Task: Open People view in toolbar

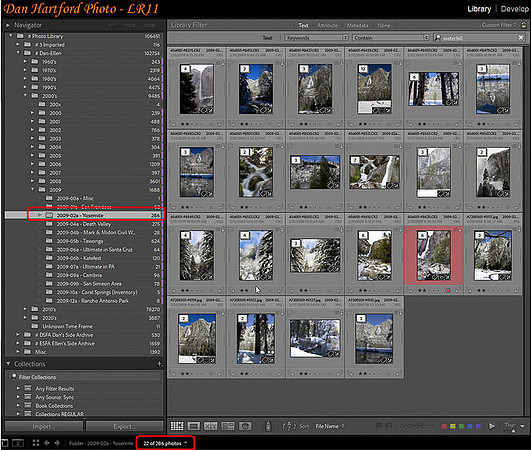Action: click(245, 426)
